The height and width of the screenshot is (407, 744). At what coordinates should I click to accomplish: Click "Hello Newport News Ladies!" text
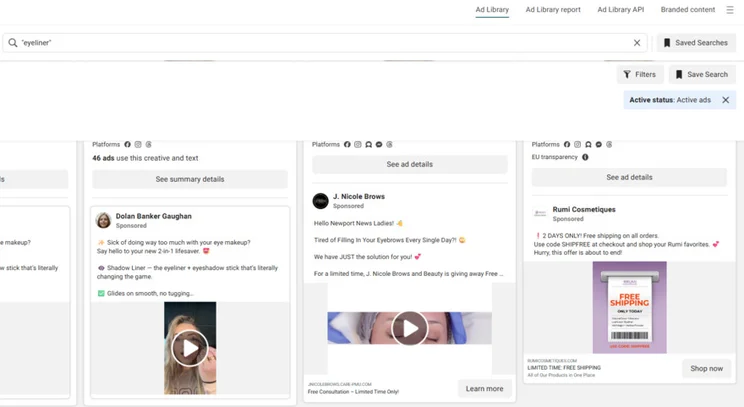(354, 223)
